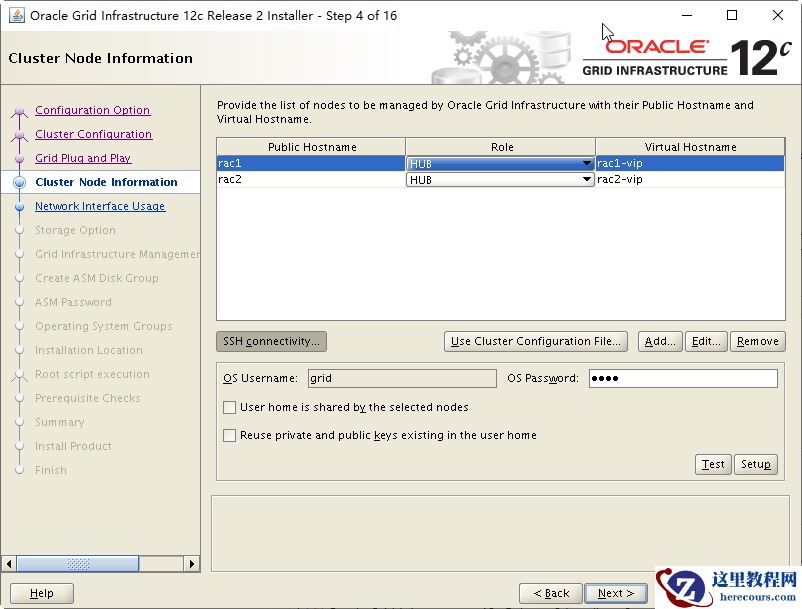Click the Summary step label
The image size is (802, 609).
click(x=60, y=422)
